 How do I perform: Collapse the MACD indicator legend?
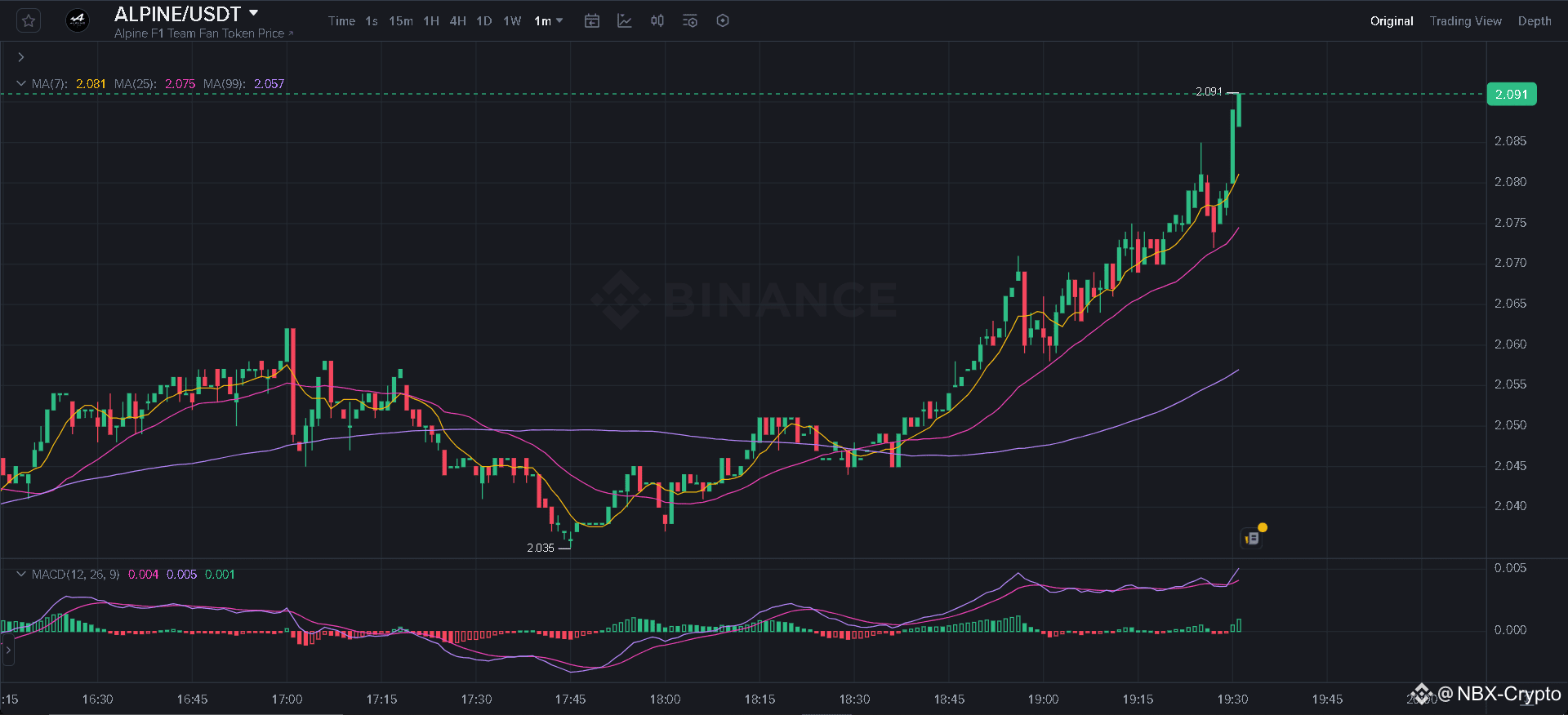[21, 574]
